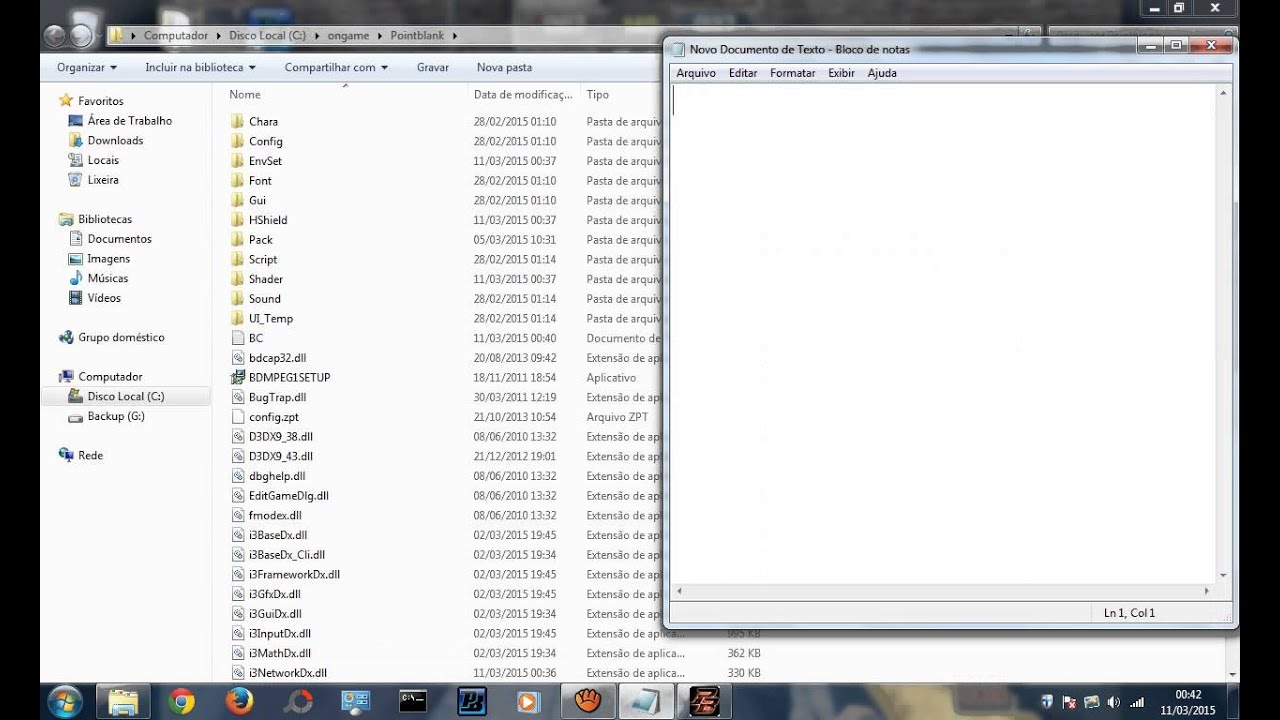Viewport: 1280px width, 720px height.
Task: Select the file name i3NetworkDx.dll
Action: click(288, 673)
